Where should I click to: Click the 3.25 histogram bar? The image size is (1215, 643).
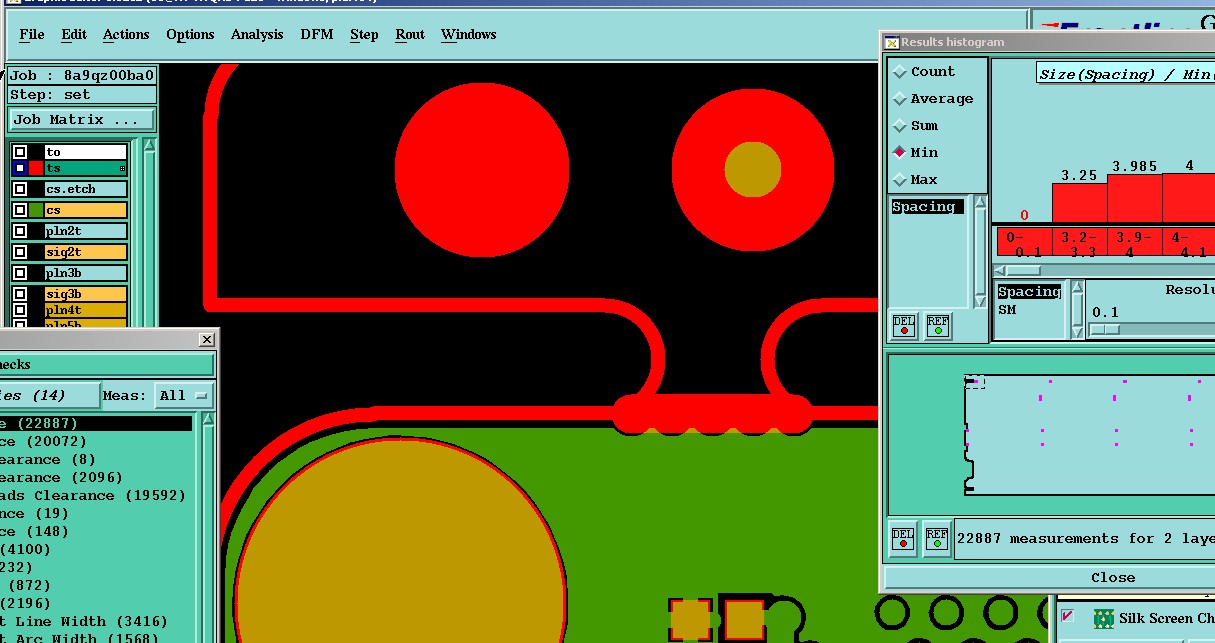pos(1079,202)
